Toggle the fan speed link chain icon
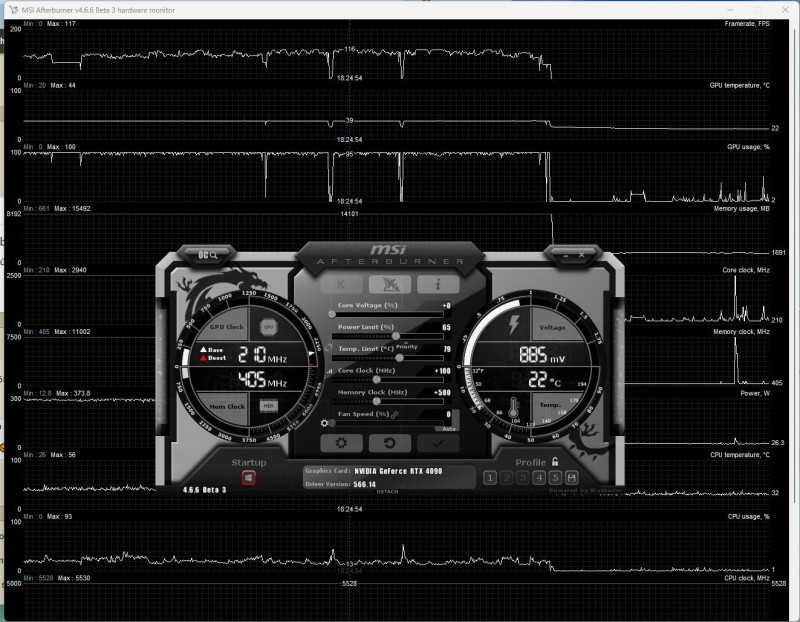 pos(394,415)
